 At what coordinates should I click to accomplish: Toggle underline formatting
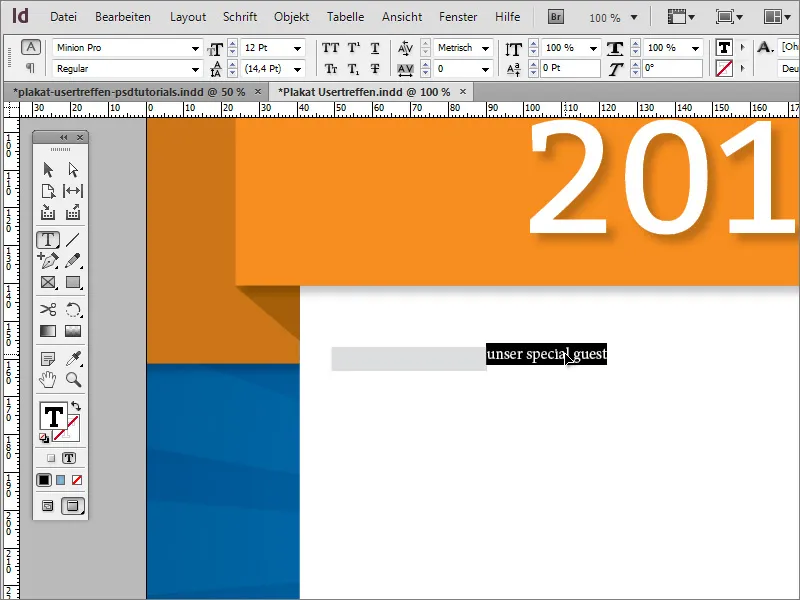375,48
